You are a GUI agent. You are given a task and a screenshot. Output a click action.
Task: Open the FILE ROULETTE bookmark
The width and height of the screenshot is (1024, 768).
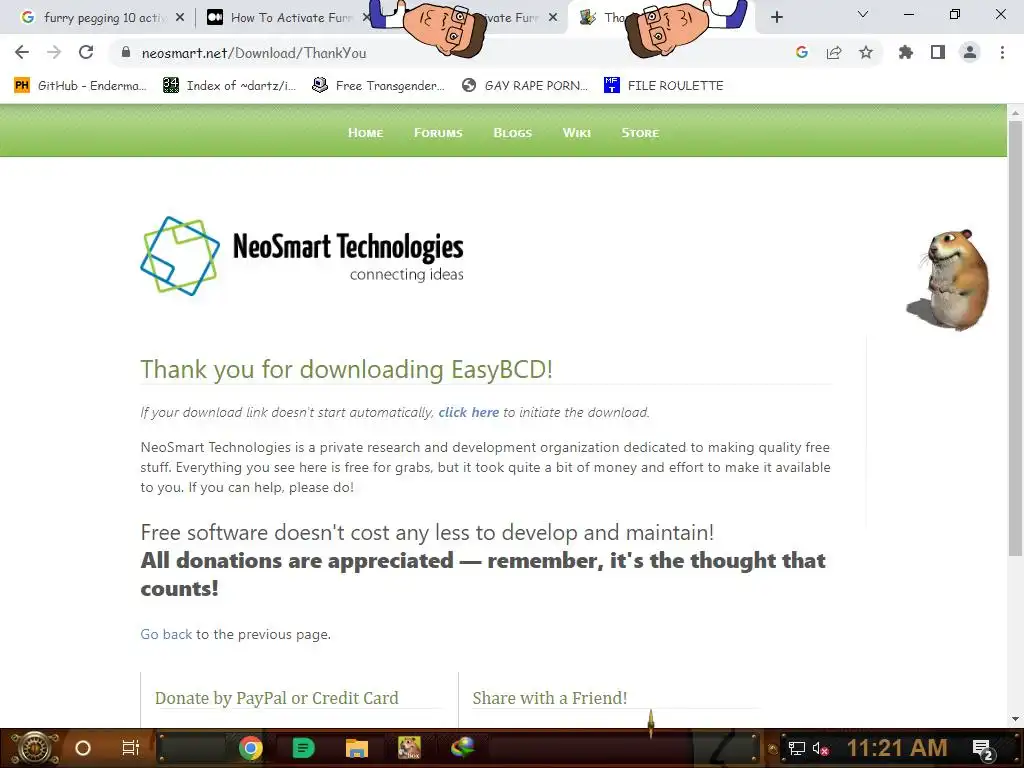[x=664, y=86]
